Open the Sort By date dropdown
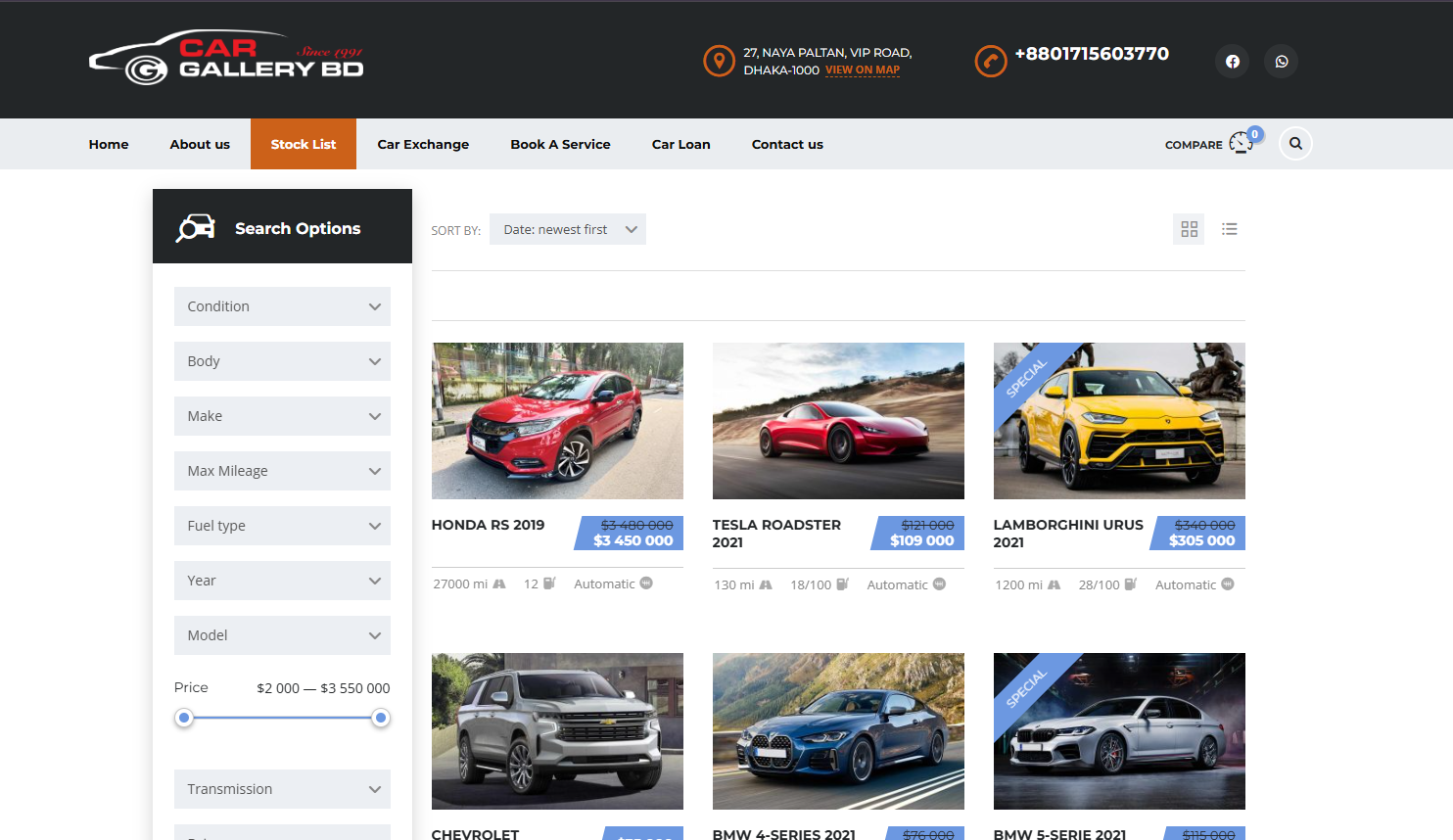This screenshot has width=1453, height=840. point(568,229)
